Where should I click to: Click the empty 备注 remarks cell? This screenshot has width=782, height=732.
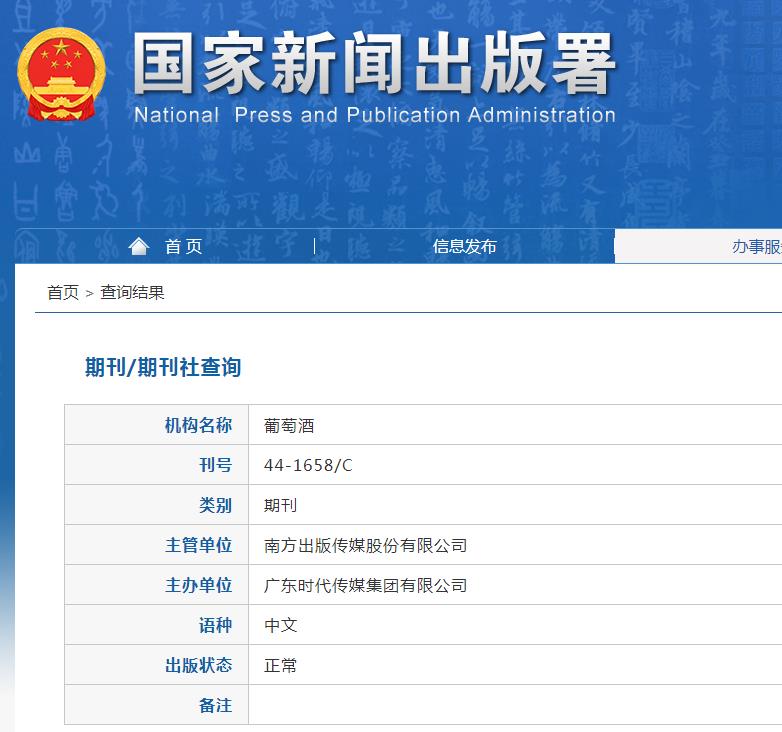500,705
